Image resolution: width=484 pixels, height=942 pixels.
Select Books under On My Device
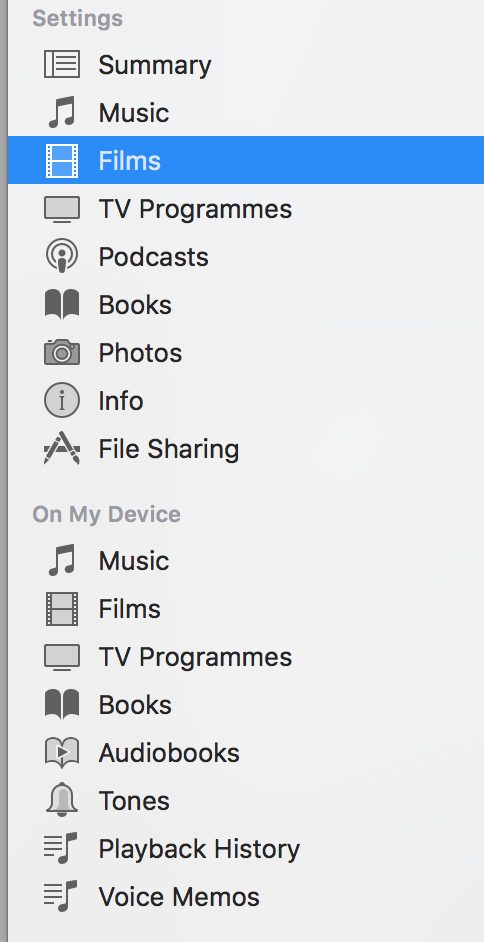(246, 705)
